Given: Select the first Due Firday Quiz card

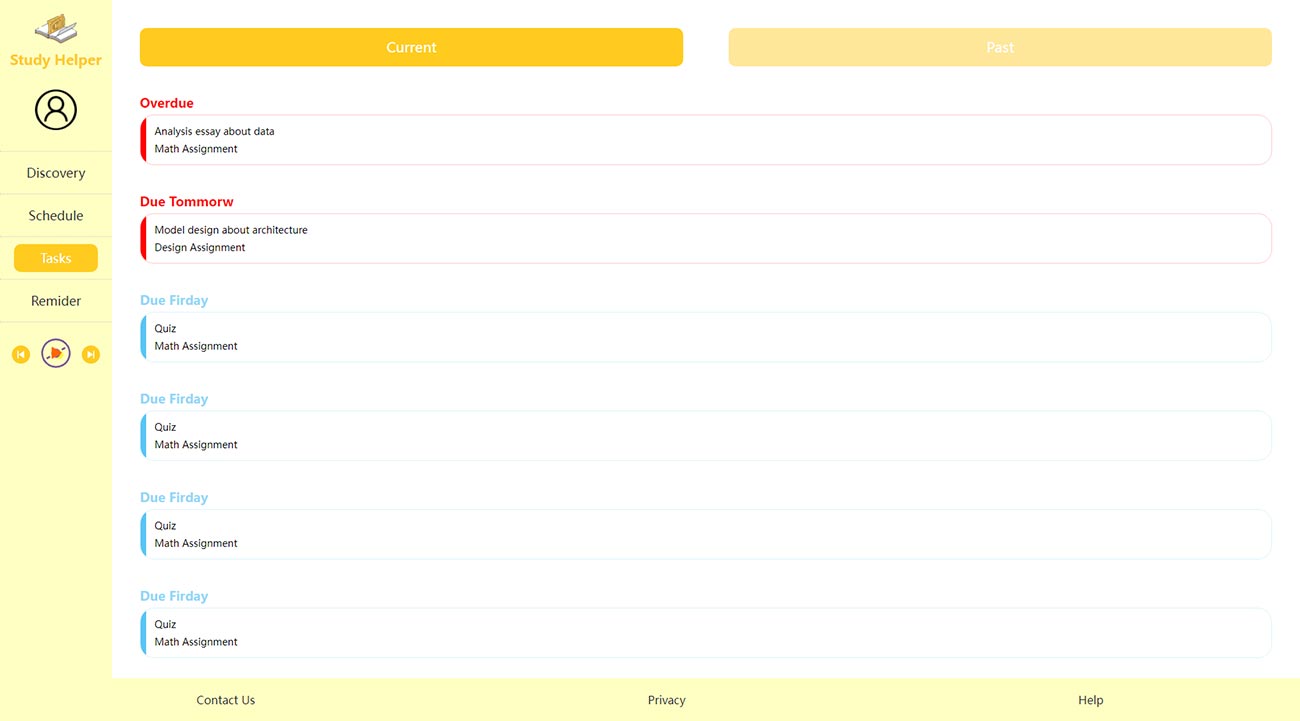Looking at the screenshot, I should (x=706, y=337).
